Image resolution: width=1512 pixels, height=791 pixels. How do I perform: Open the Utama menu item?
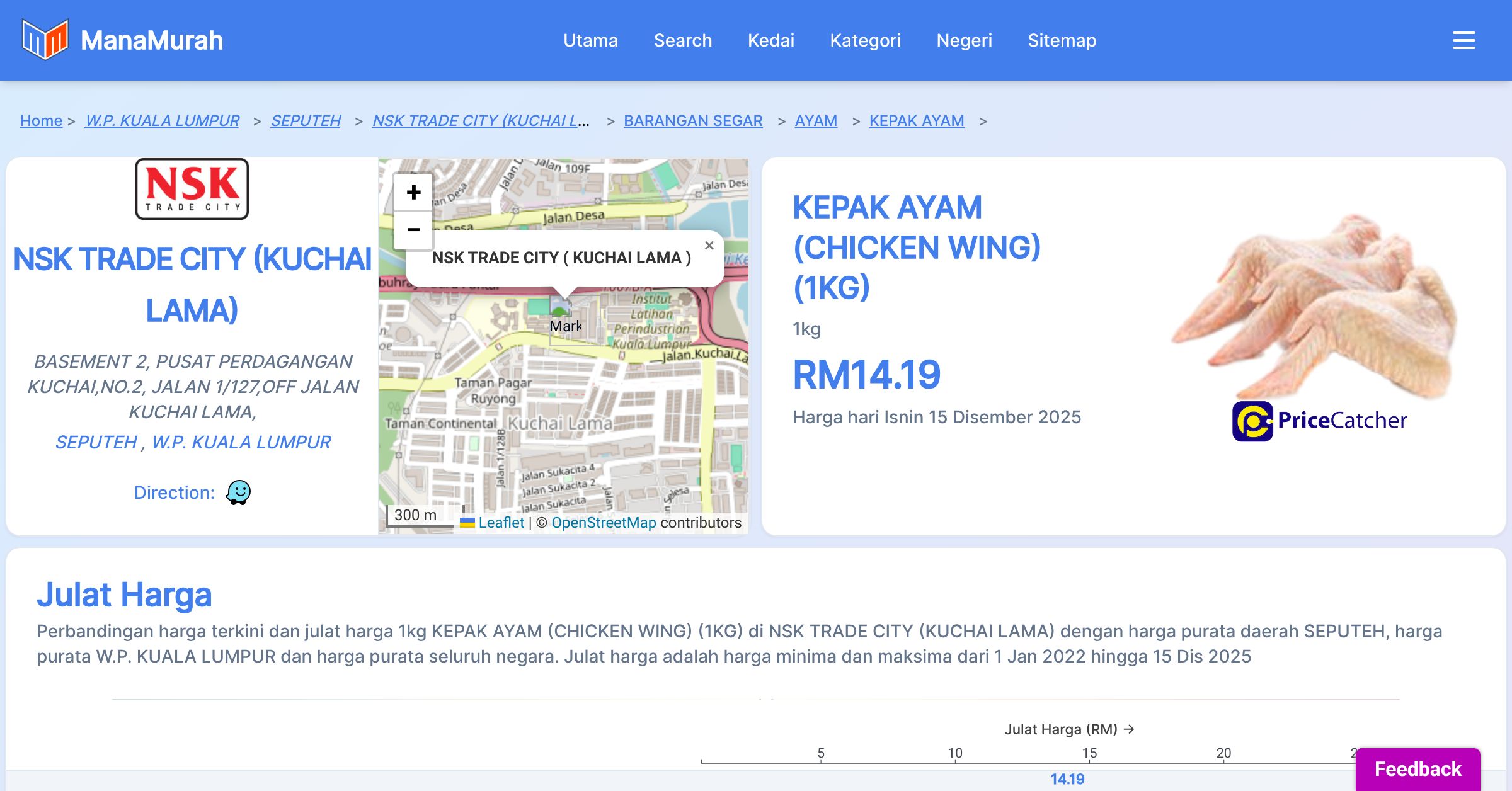point(590,40)
